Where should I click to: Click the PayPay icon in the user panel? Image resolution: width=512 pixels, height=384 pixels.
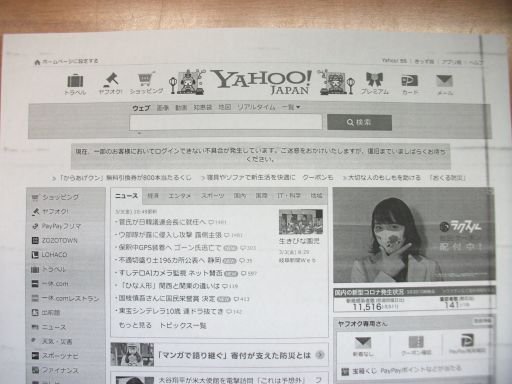(467, 341)
